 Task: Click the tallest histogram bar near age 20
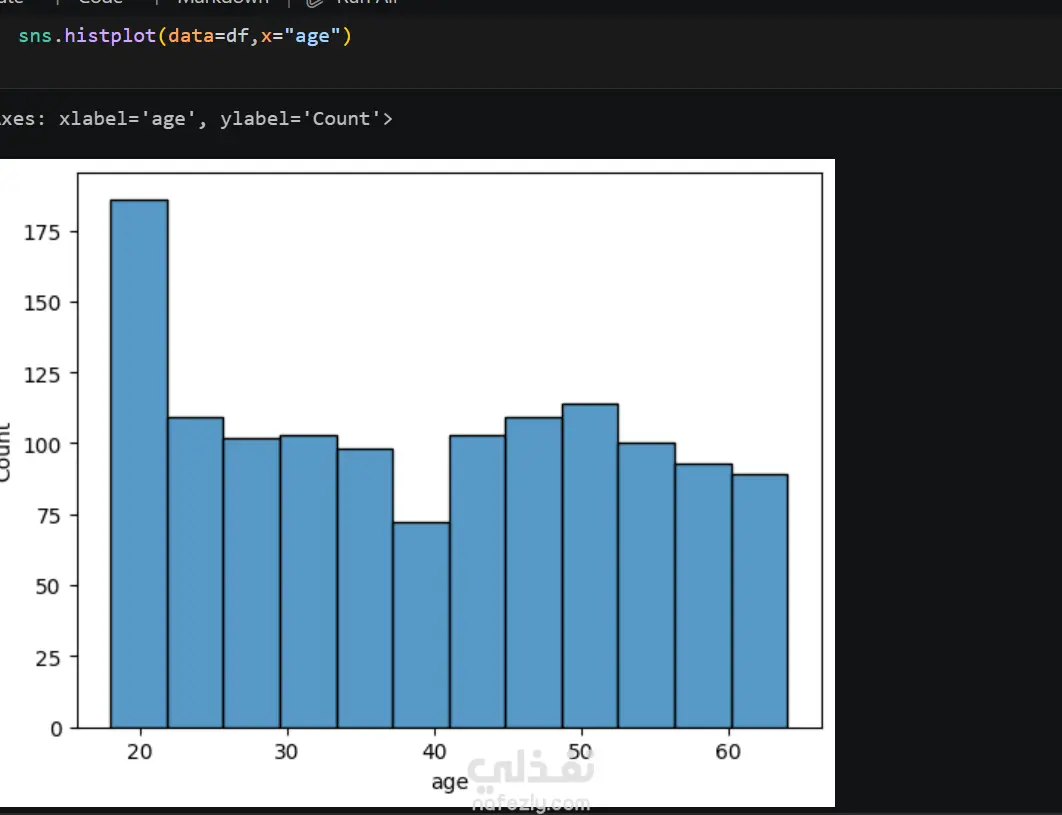pos(139,464)
